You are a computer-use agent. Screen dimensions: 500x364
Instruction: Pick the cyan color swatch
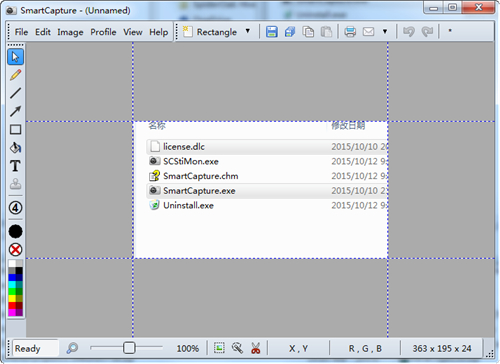(x=12, y=285)
